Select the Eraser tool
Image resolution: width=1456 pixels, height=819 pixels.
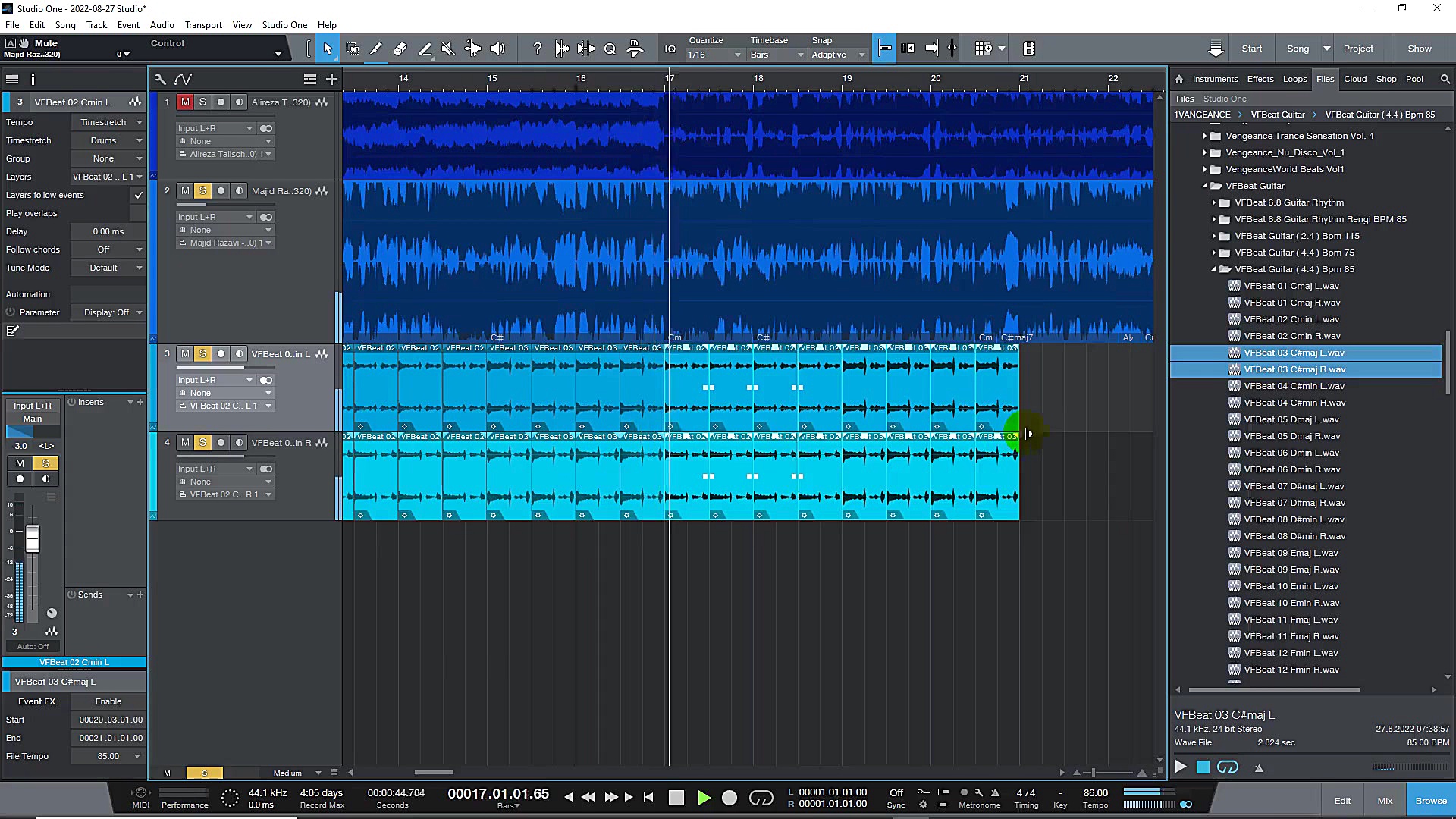(400, 49)
